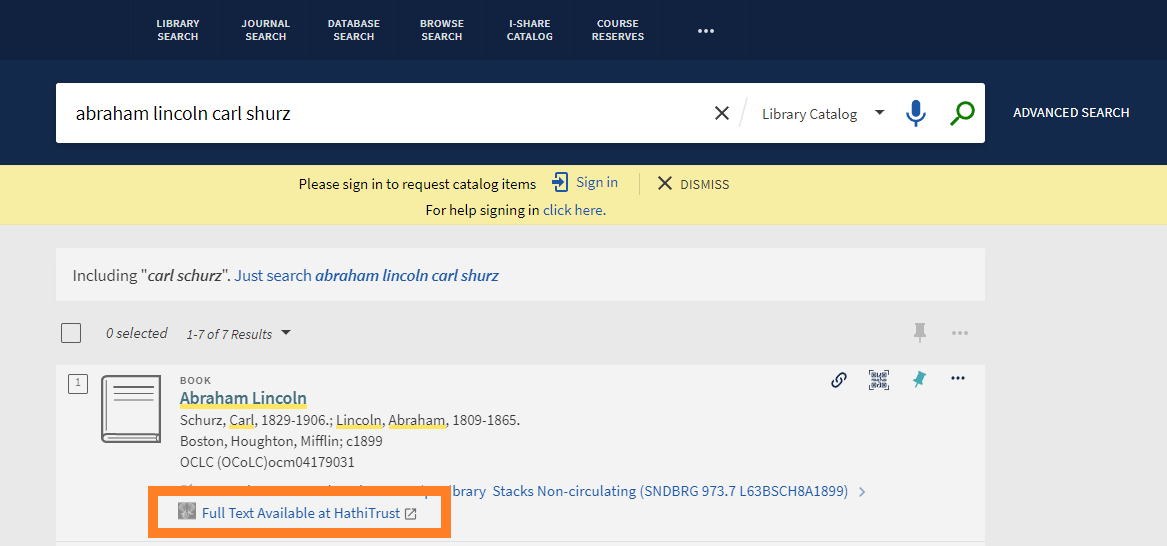Click the gray pin icon above results

(x=919, y=333)
